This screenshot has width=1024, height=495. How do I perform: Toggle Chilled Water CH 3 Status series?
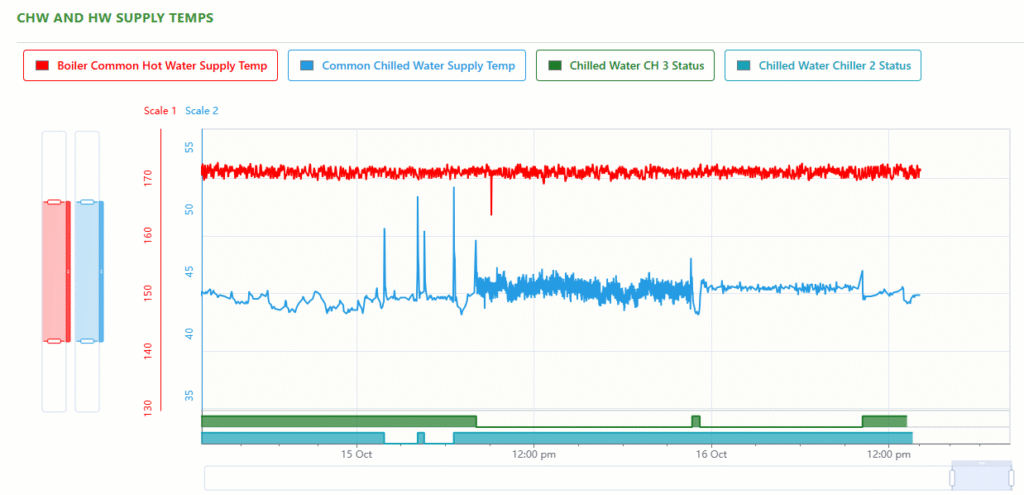pos(625,66)
